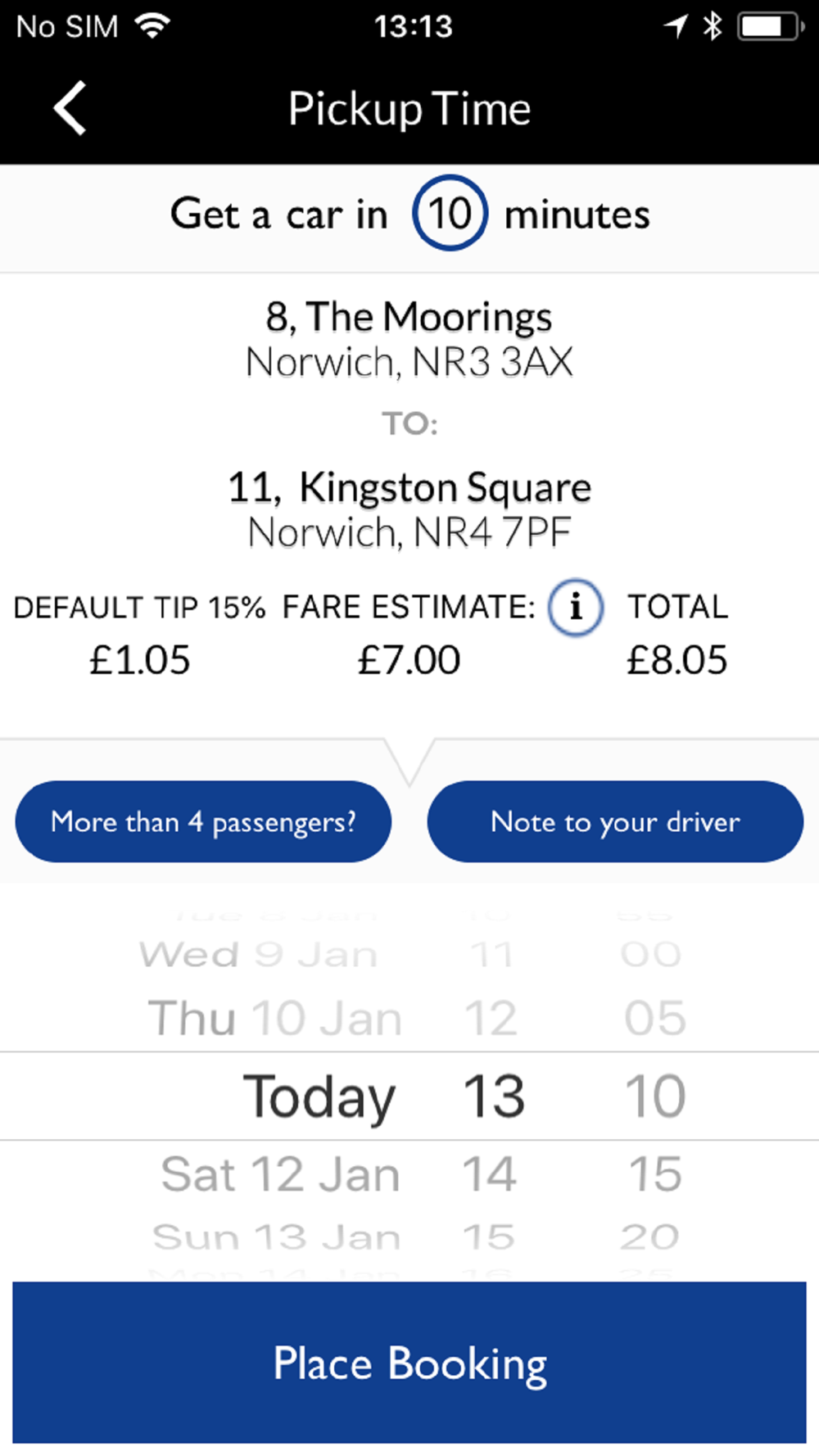Pick hour 12 in time picker
The width and height of the screenshot is (819, 1456).
coord(491,1019)
